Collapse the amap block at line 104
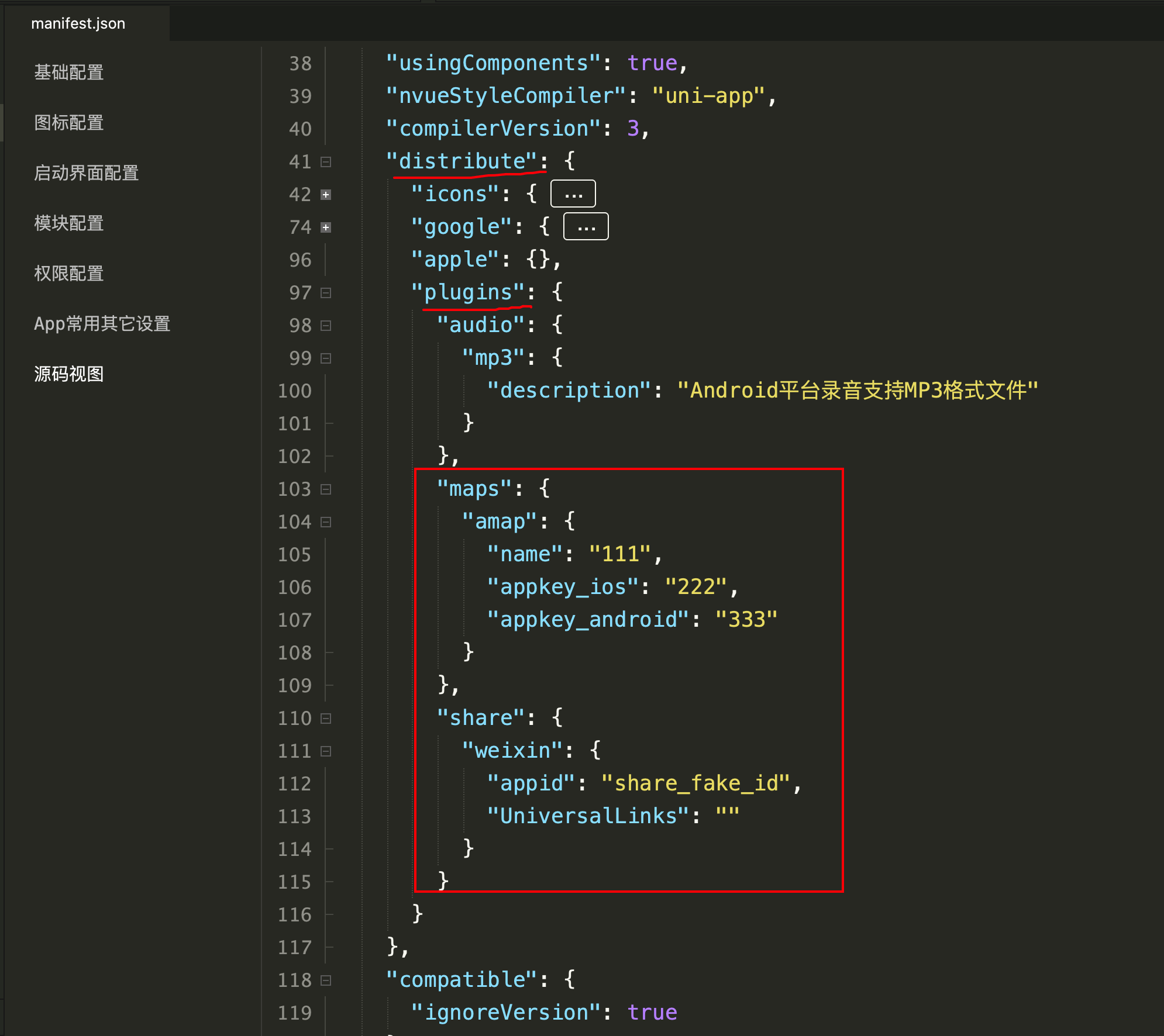Screen dimensions: 1164x1036 coord(326,522)
